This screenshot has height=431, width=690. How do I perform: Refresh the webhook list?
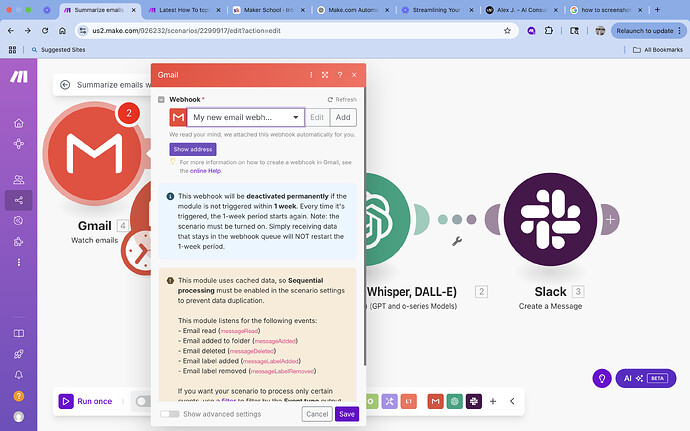342,99
